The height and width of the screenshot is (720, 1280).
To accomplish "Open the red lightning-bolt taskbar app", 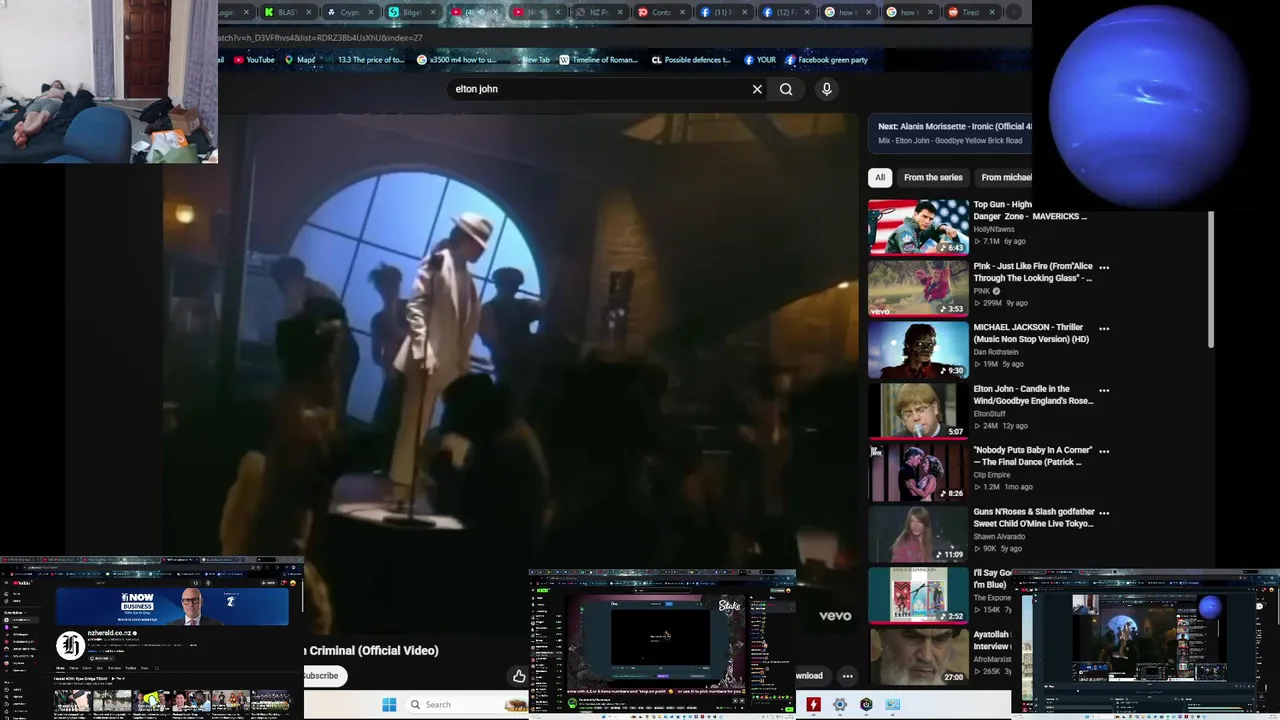I will [x=814, y=704].
